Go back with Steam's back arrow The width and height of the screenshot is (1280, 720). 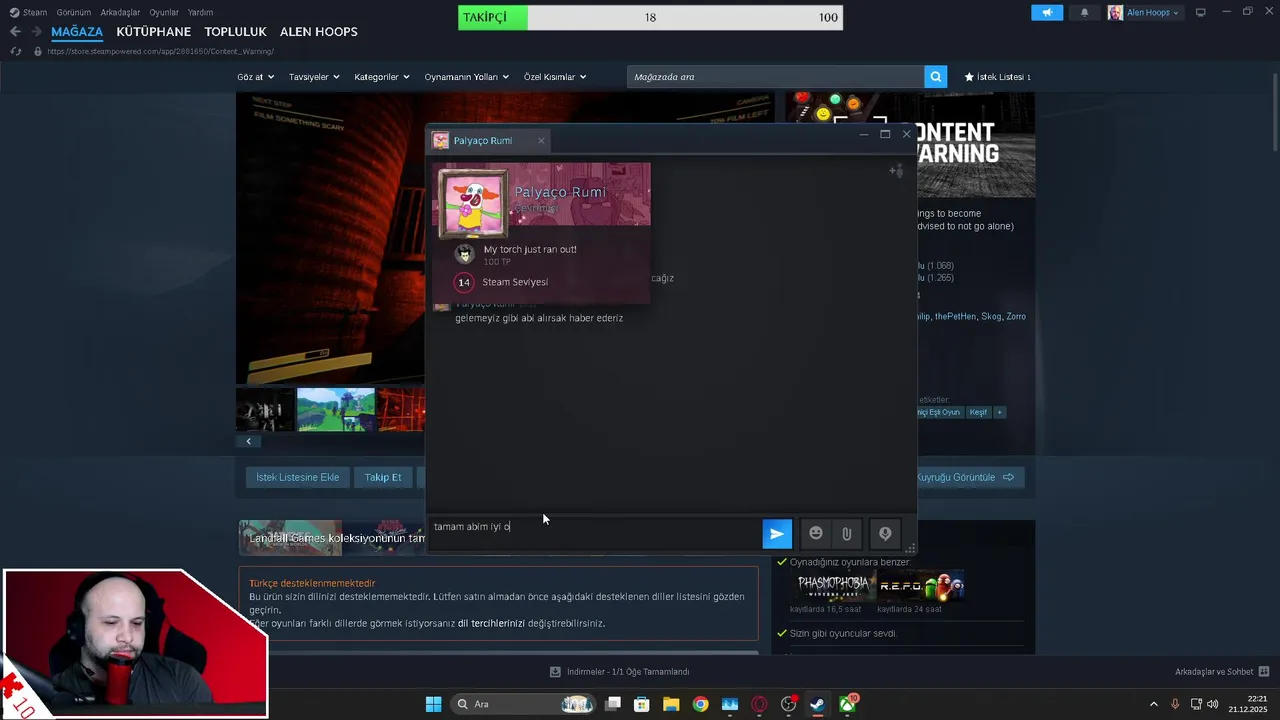pos(15,32)
